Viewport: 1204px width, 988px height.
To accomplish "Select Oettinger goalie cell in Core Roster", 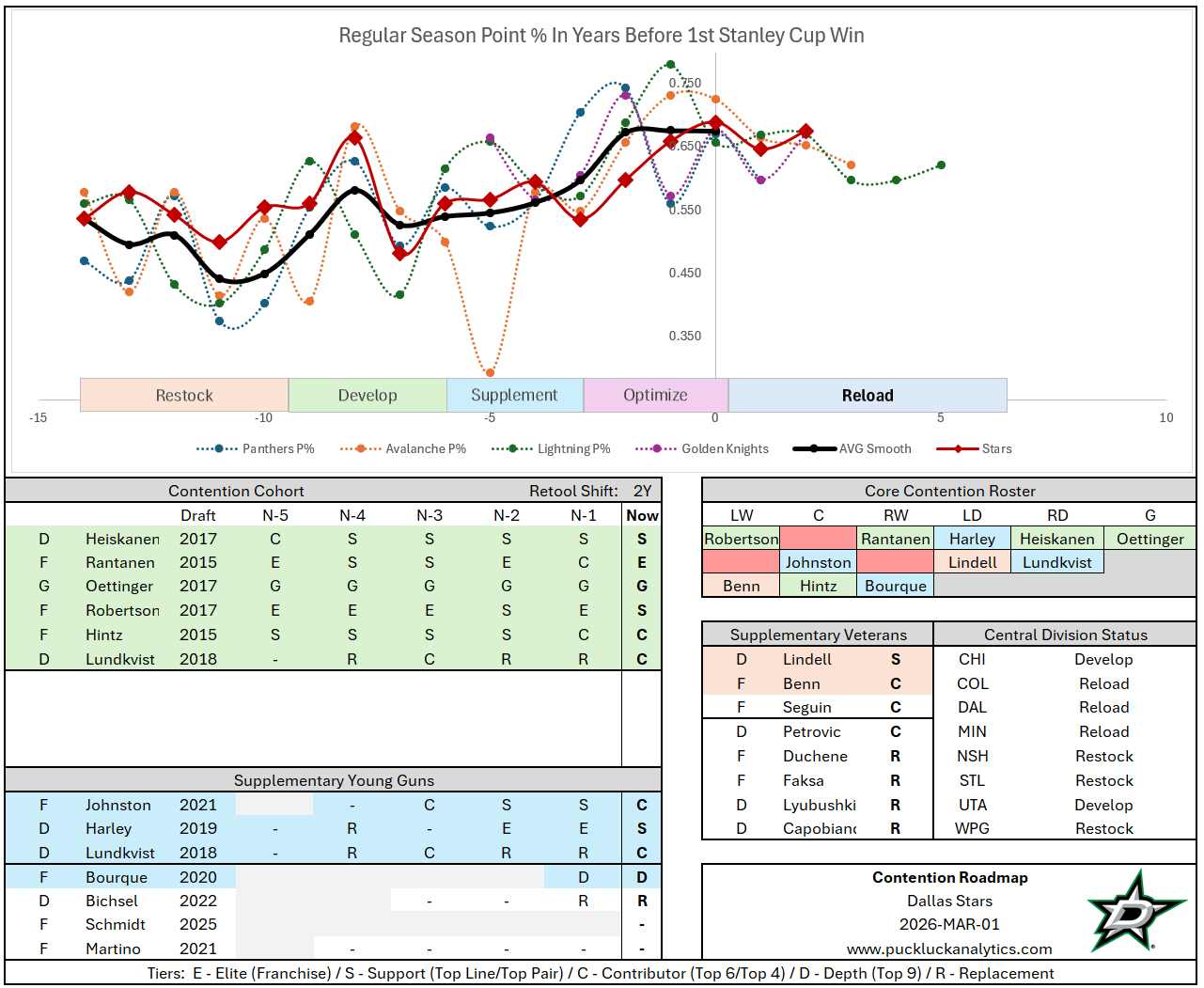I will pos(1149,539).
